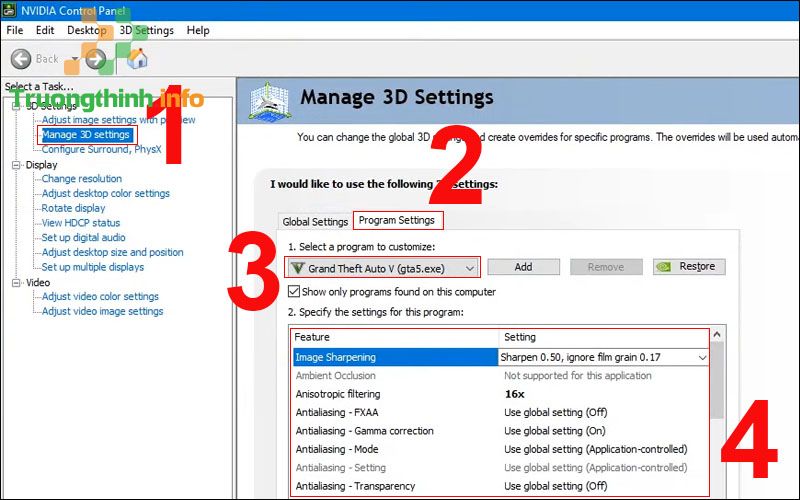The image size is (800, 500).
Task: Open the Desktop menu
Action: [87, 31]
